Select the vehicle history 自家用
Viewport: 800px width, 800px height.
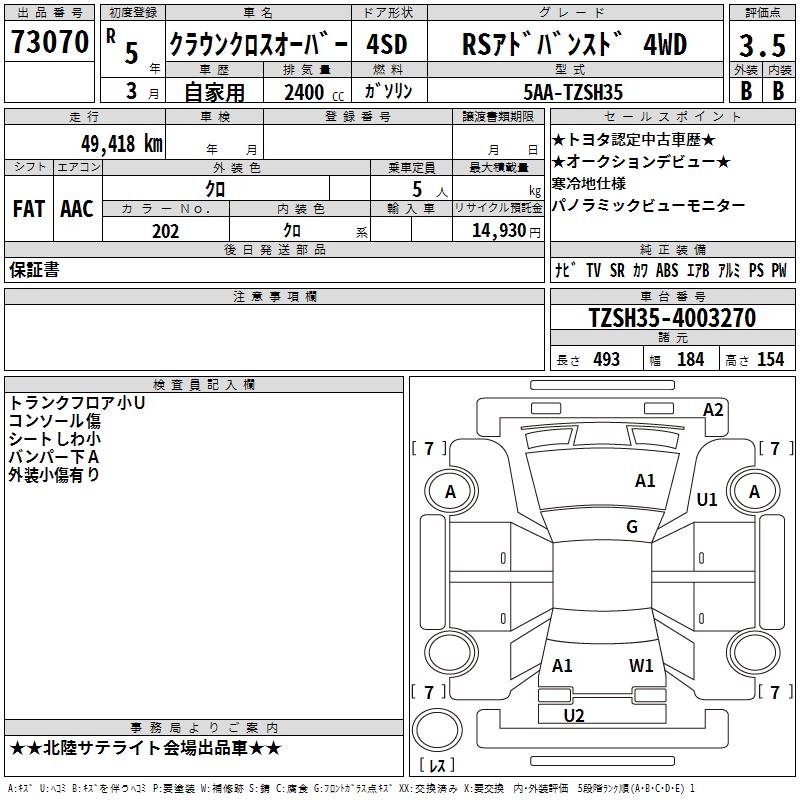(x=214, y=92)
